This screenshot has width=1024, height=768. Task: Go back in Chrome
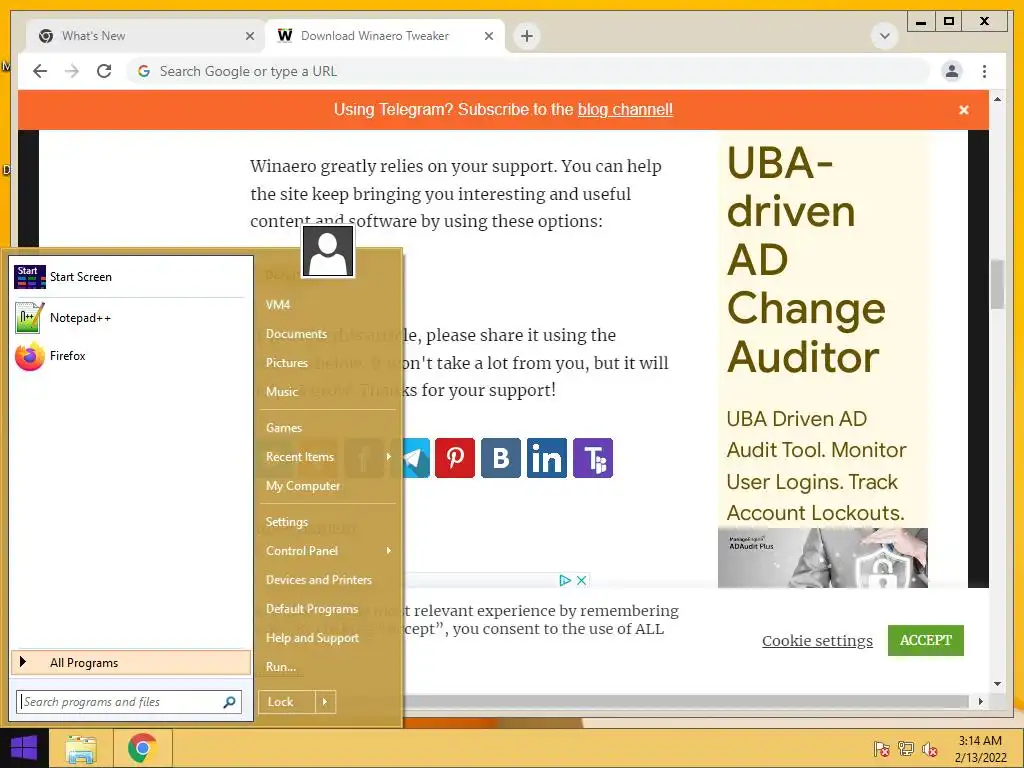[40, 71]
